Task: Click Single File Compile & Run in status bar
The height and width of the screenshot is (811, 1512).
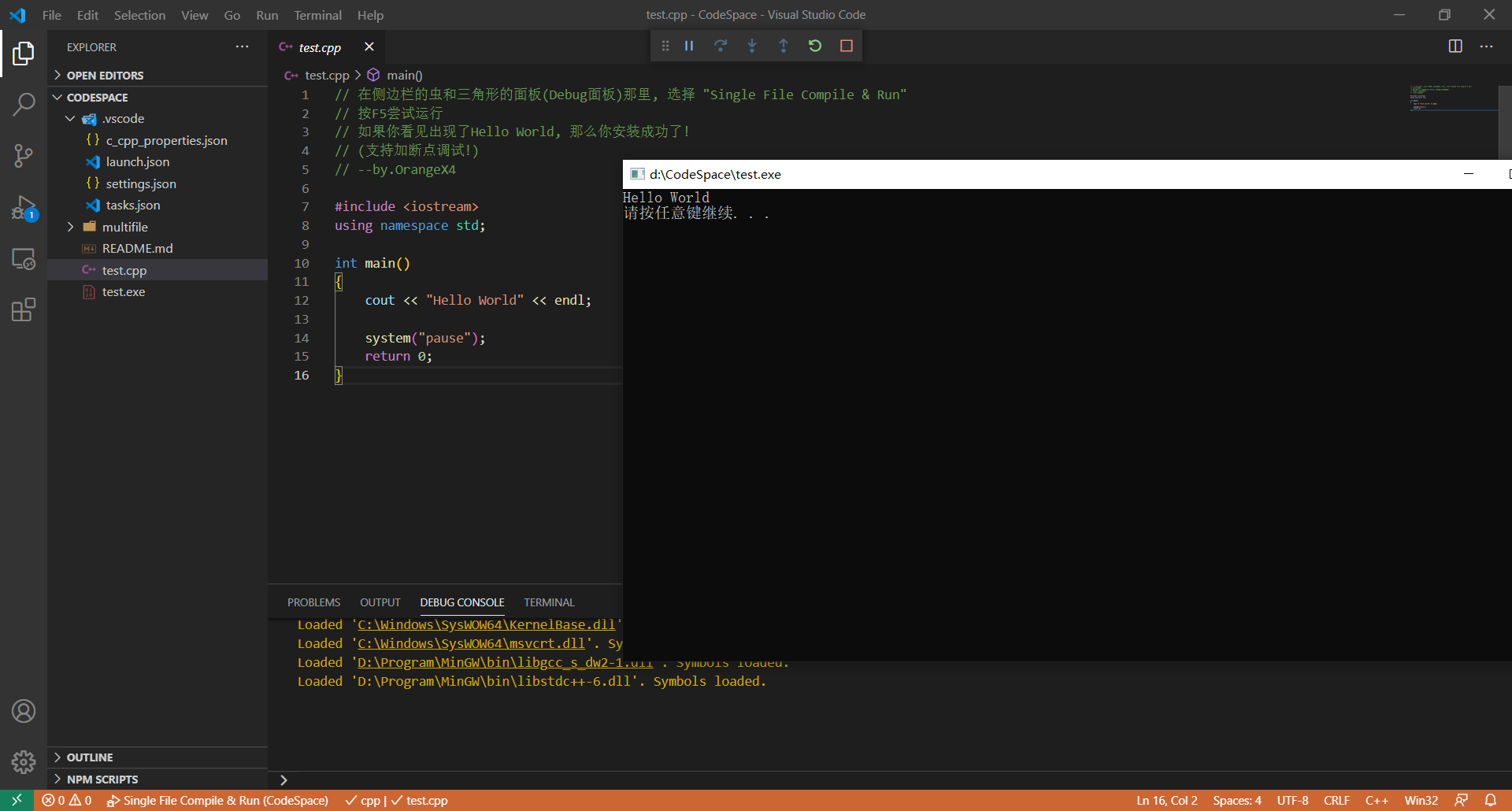Action: click(219, 800)
